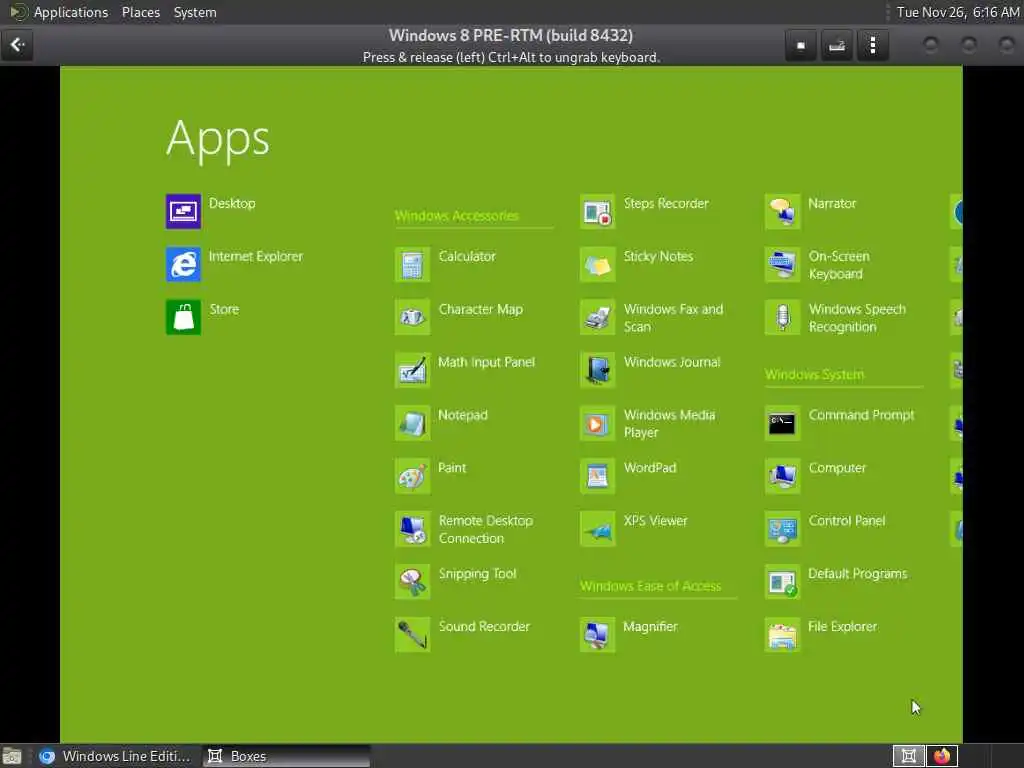
Task: Open the Sound Recorder microphone icon
Action: (x=412, y=635)
